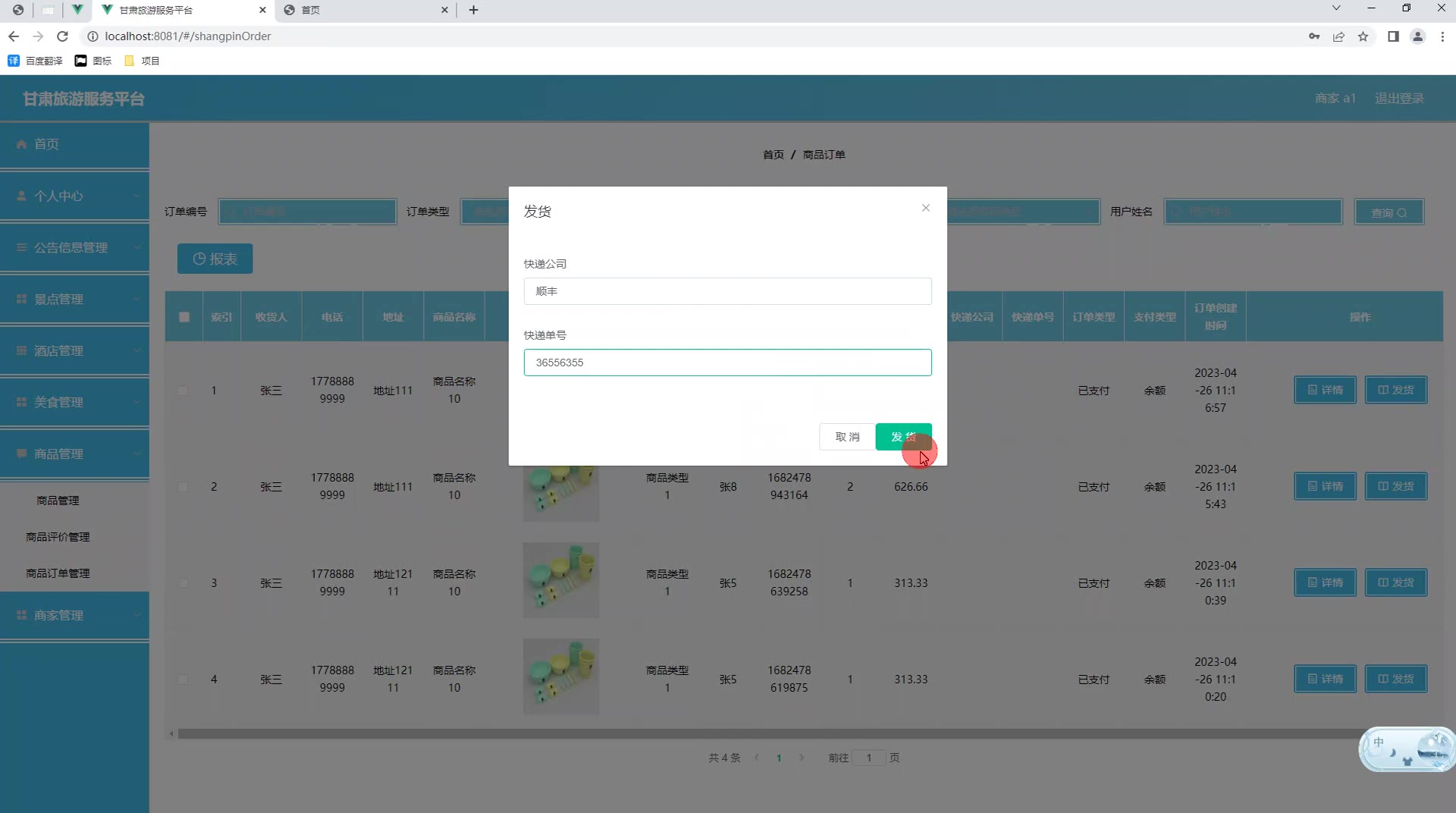The height and width of the screenshot is (813, 1456).
Task: Go to next page arrow in pagination
Action: (x=801, y=758)
